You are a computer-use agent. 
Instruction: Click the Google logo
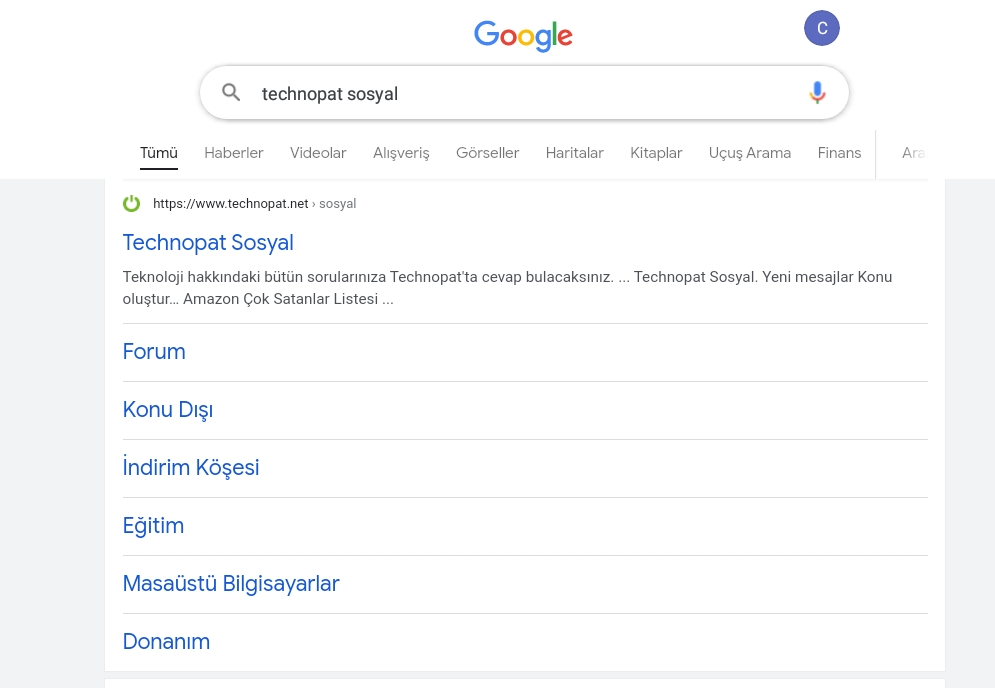coord(523,36)
